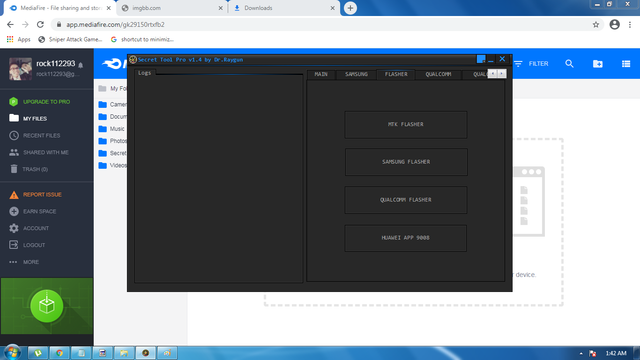Click the My Folders breadcrumb
This screenshot has width=640, height=360.
click(113, 89)
